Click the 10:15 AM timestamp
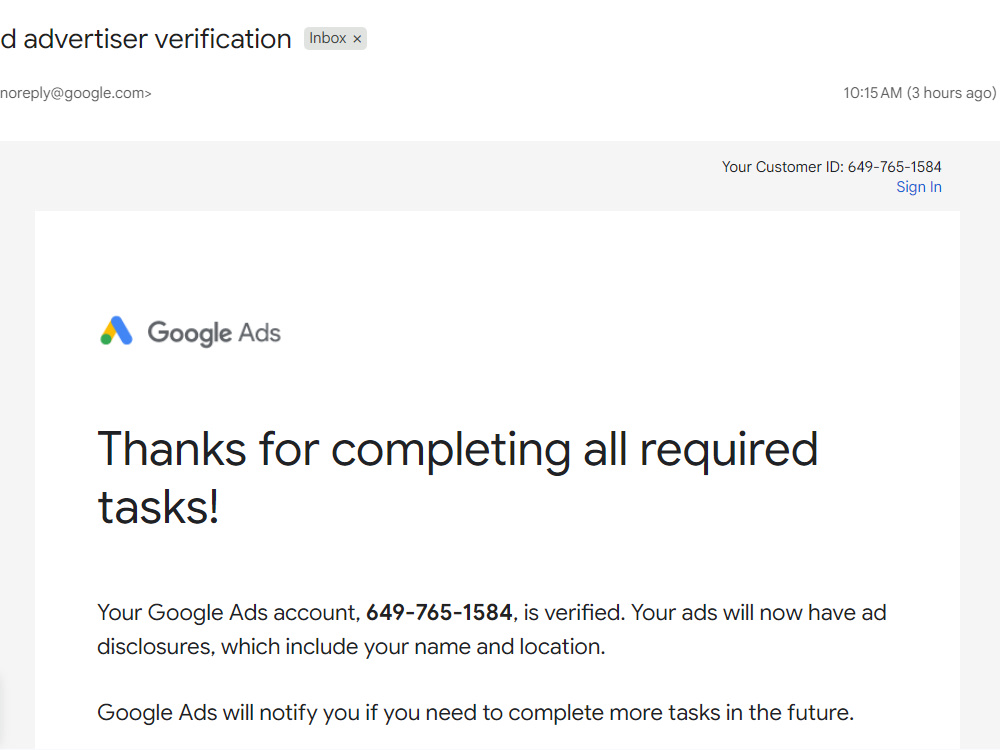The height and width of the screenshot is (750, 1000). click(x=872, y=93)
